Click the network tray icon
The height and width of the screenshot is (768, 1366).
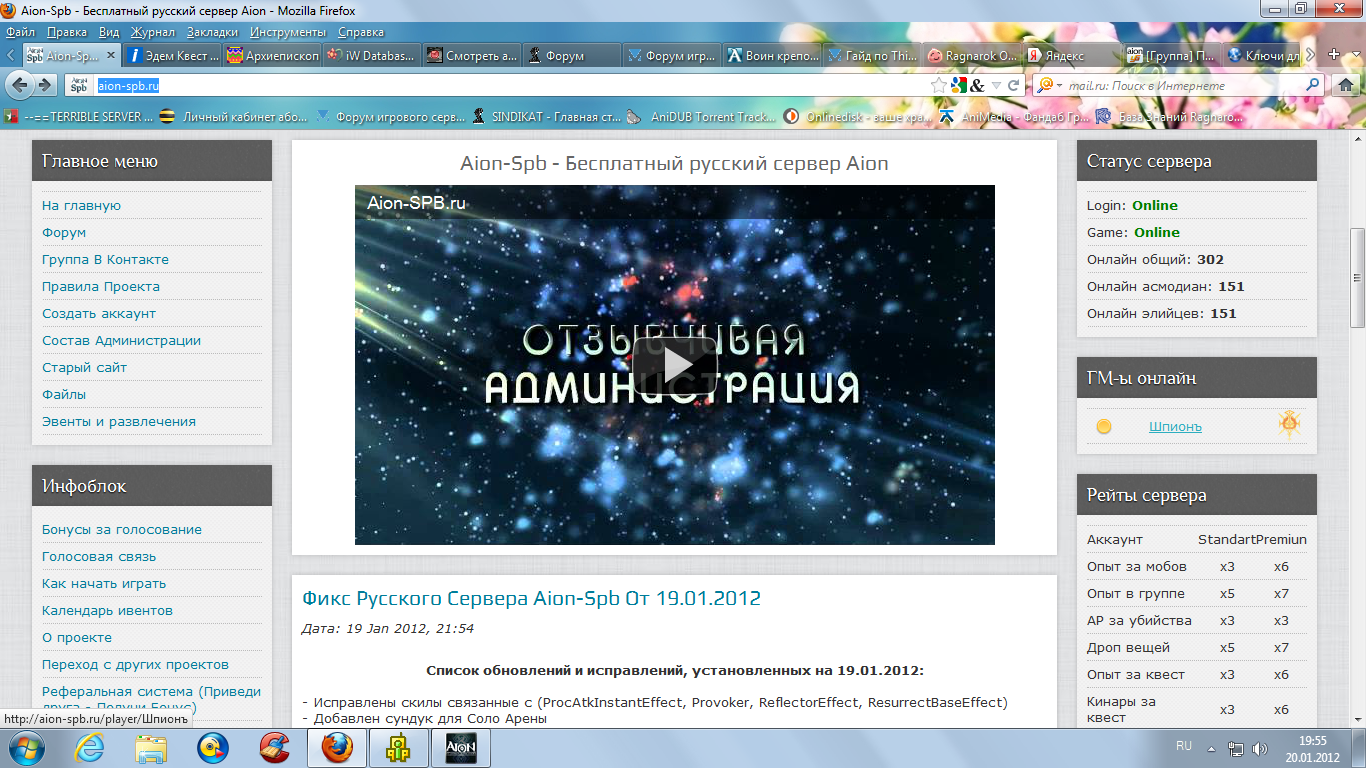tap(1237, 747)
